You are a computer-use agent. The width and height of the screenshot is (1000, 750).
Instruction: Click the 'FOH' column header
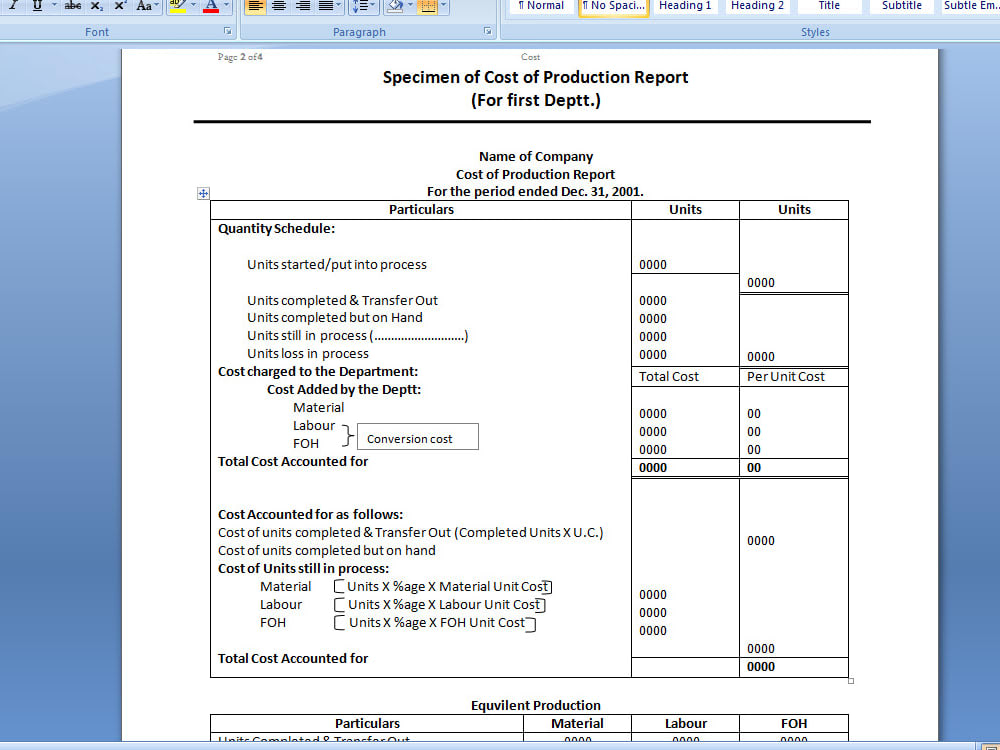pyautogui.click(x=794, y=724)
